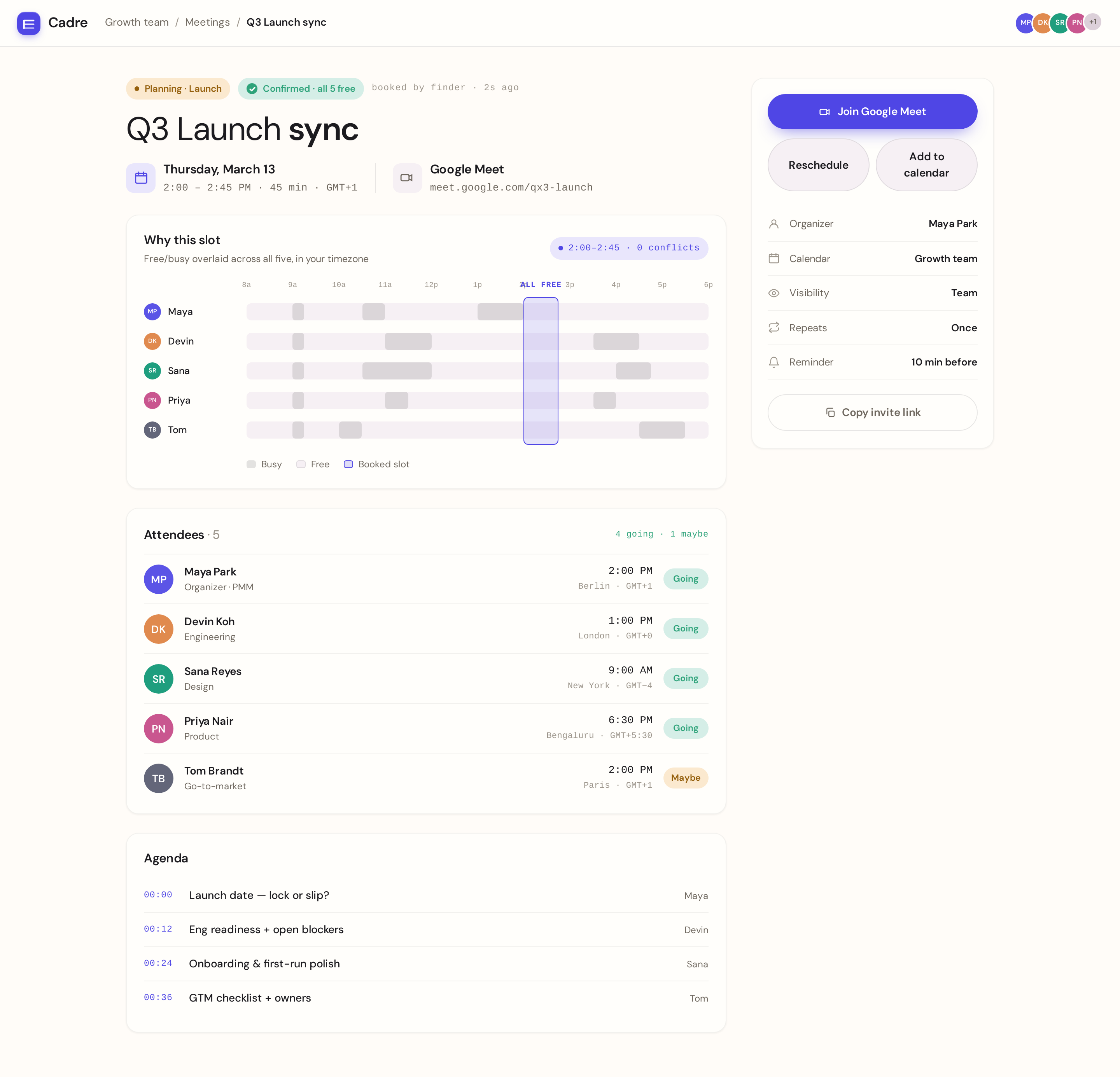Click the 10 min before reminder value
The image size is (1120, 1077).
pos(944,362)
